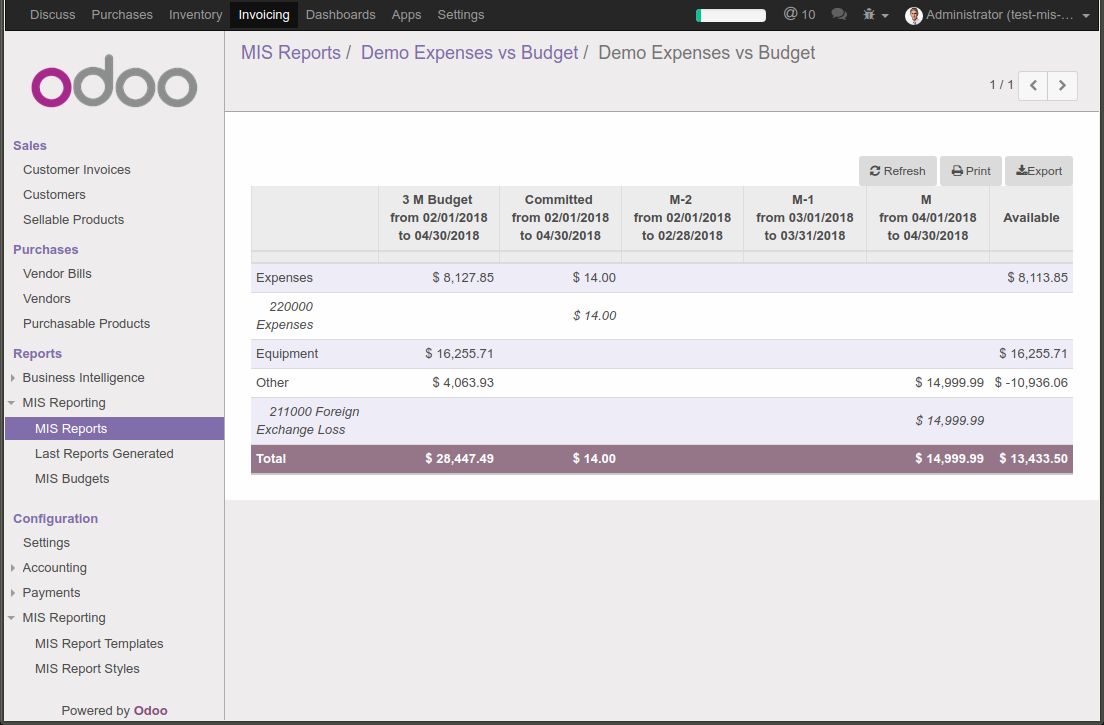1104x725 pixels.
Task: Click the green progress bar in the top bar
Action: click(x=730, y=15)
